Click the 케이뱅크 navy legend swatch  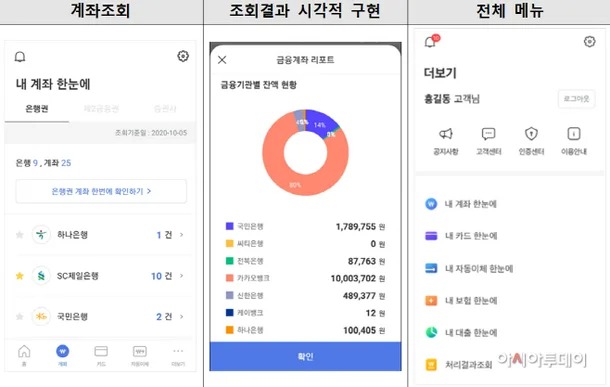pos(230,312)
